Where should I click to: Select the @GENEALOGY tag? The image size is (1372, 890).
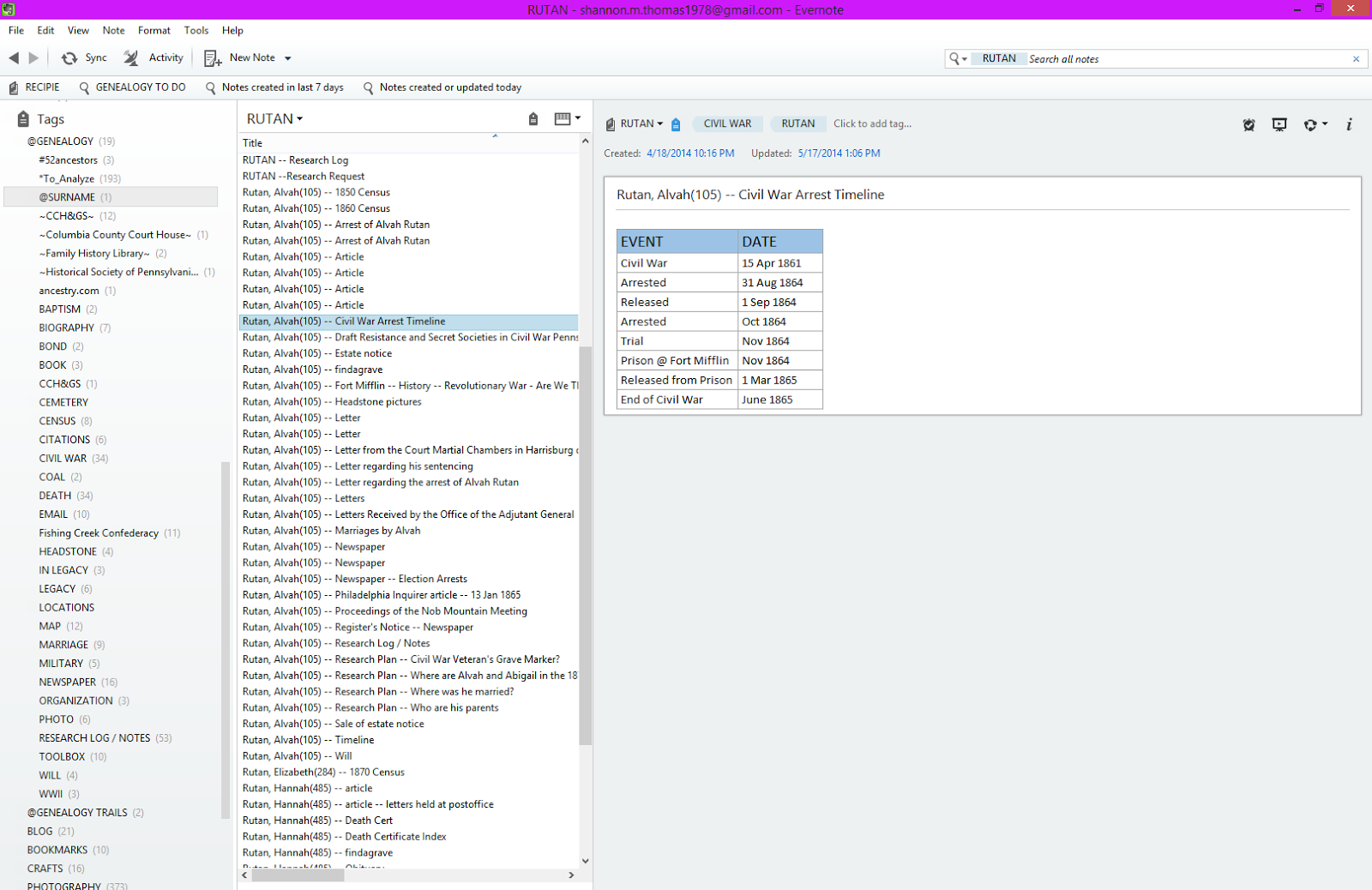60,141
